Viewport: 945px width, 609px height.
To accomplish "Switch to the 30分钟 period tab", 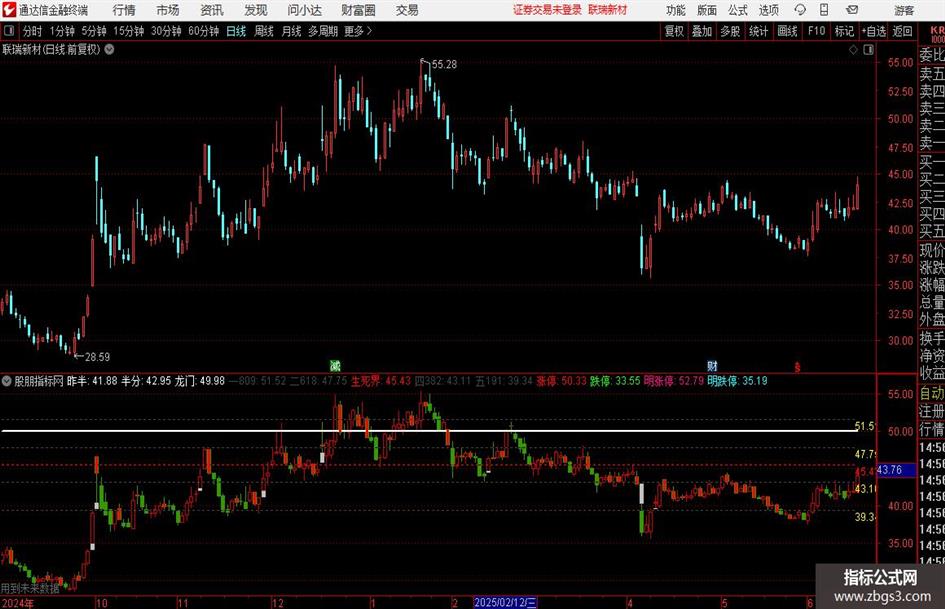I will (166, 31).
